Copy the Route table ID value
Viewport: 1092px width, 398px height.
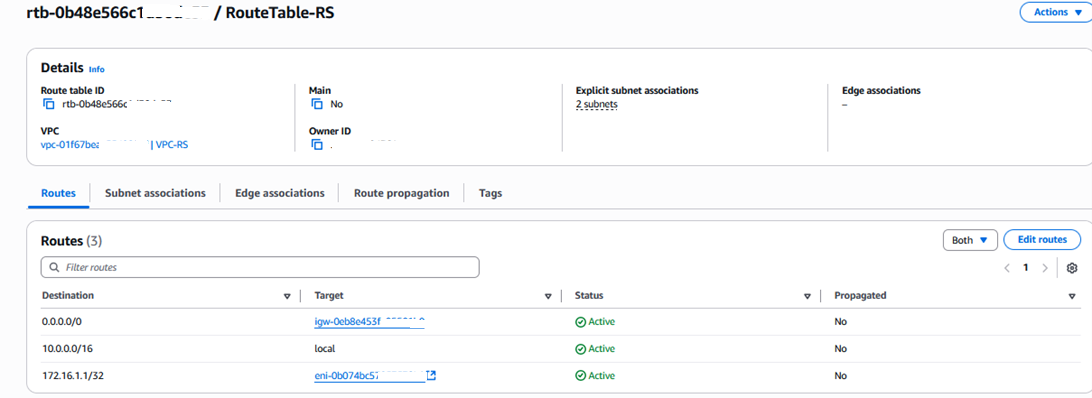(x=48, y=105)
